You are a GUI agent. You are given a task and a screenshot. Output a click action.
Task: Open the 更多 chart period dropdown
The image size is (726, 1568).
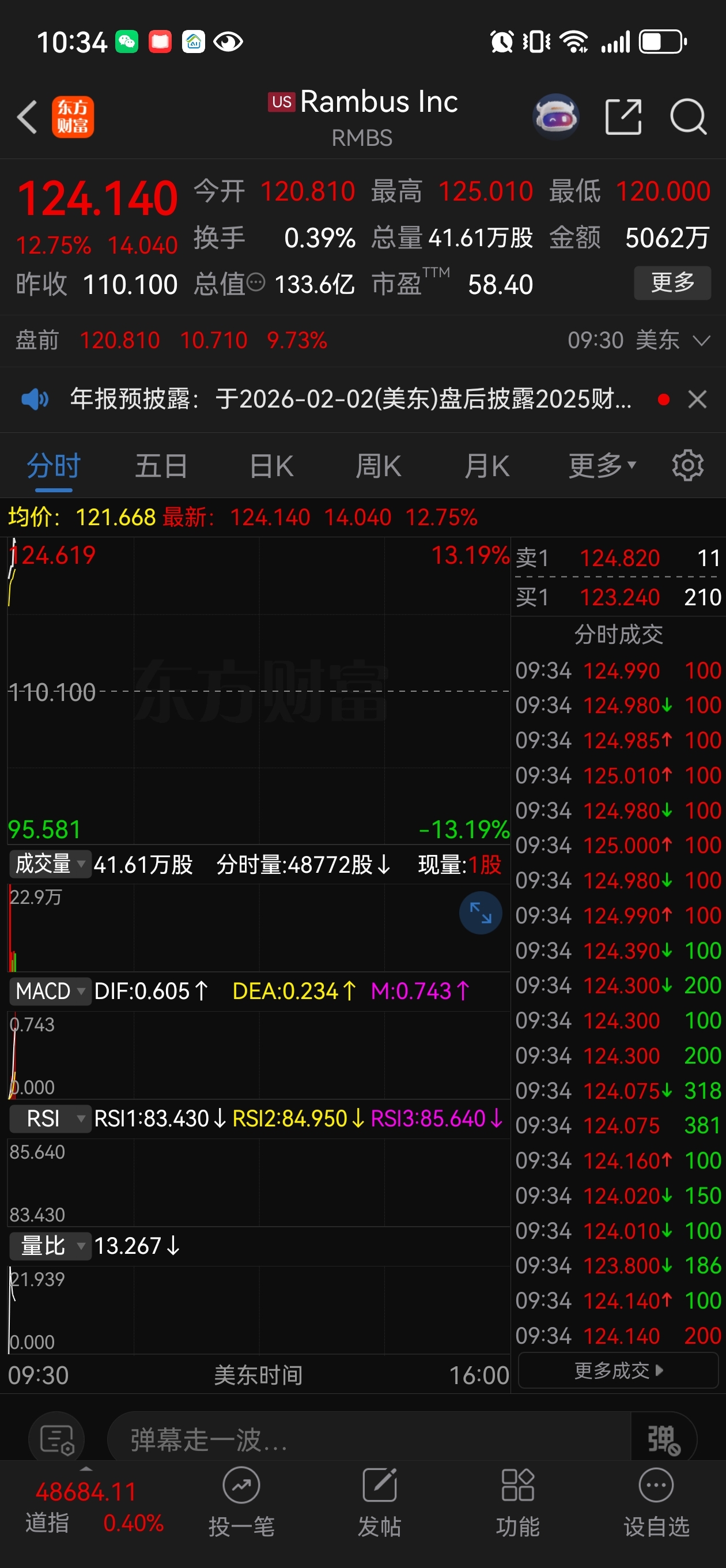[x=602, y=467]
